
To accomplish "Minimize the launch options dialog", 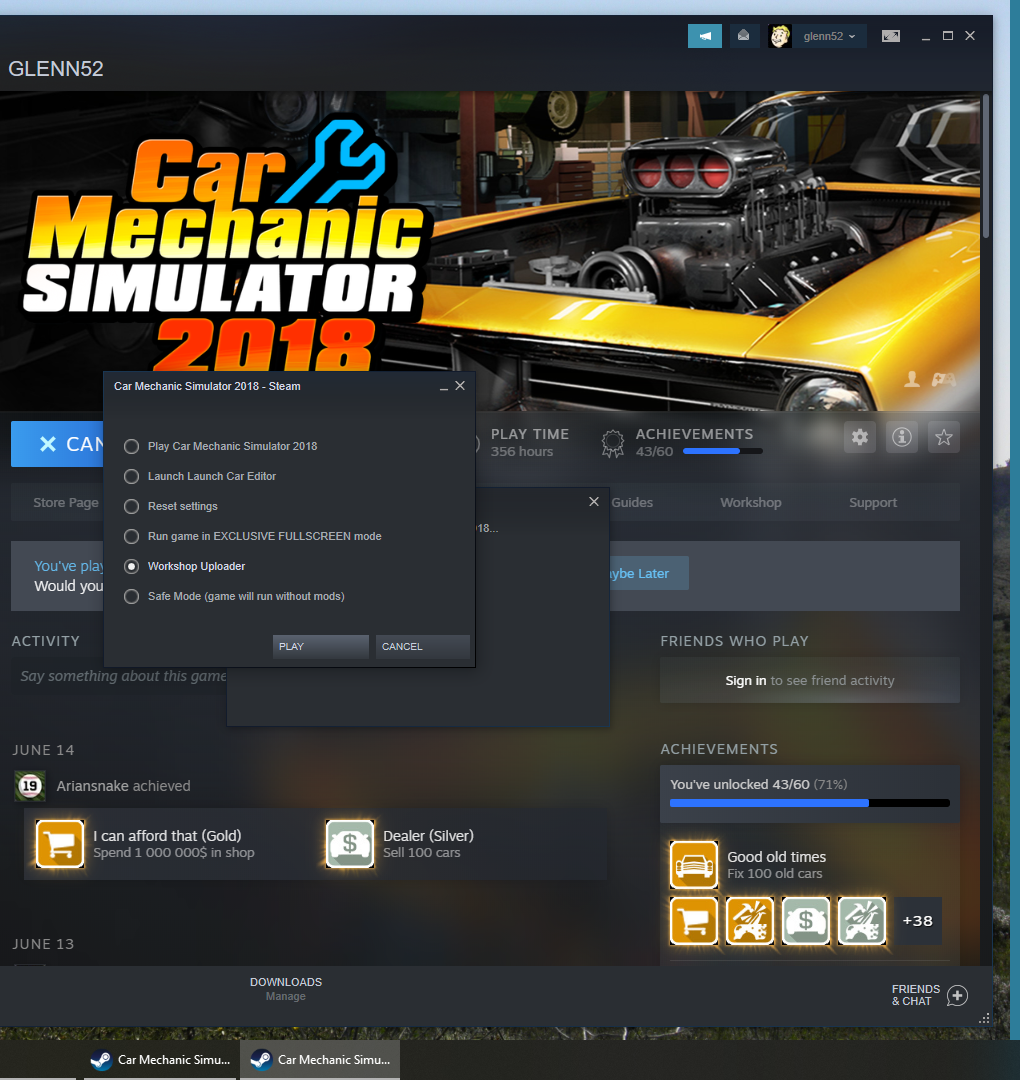I will tap(444, 387).
